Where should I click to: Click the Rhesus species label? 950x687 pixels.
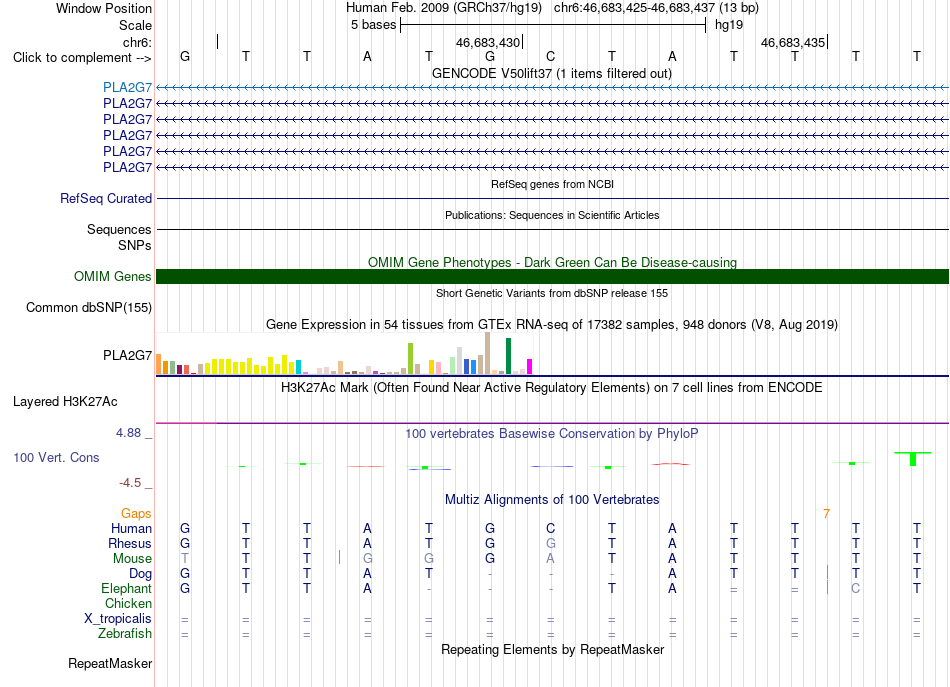130,544
